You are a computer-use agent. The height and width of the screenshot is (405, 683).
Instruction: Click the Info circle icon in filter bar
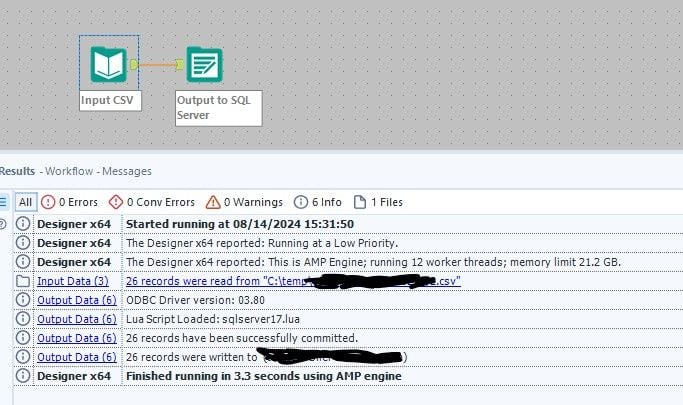click(301, 202)
